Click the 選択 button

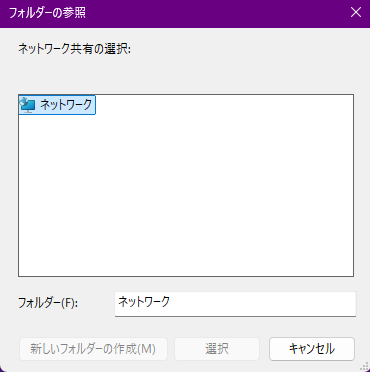[217, 349]
